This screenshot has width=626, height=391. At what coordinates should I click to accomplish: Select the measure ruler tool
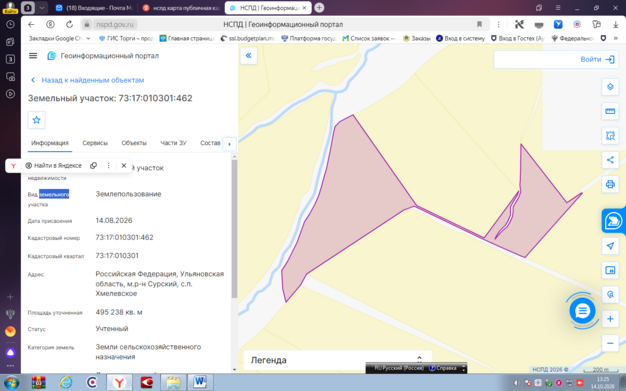tap(610, 111)
